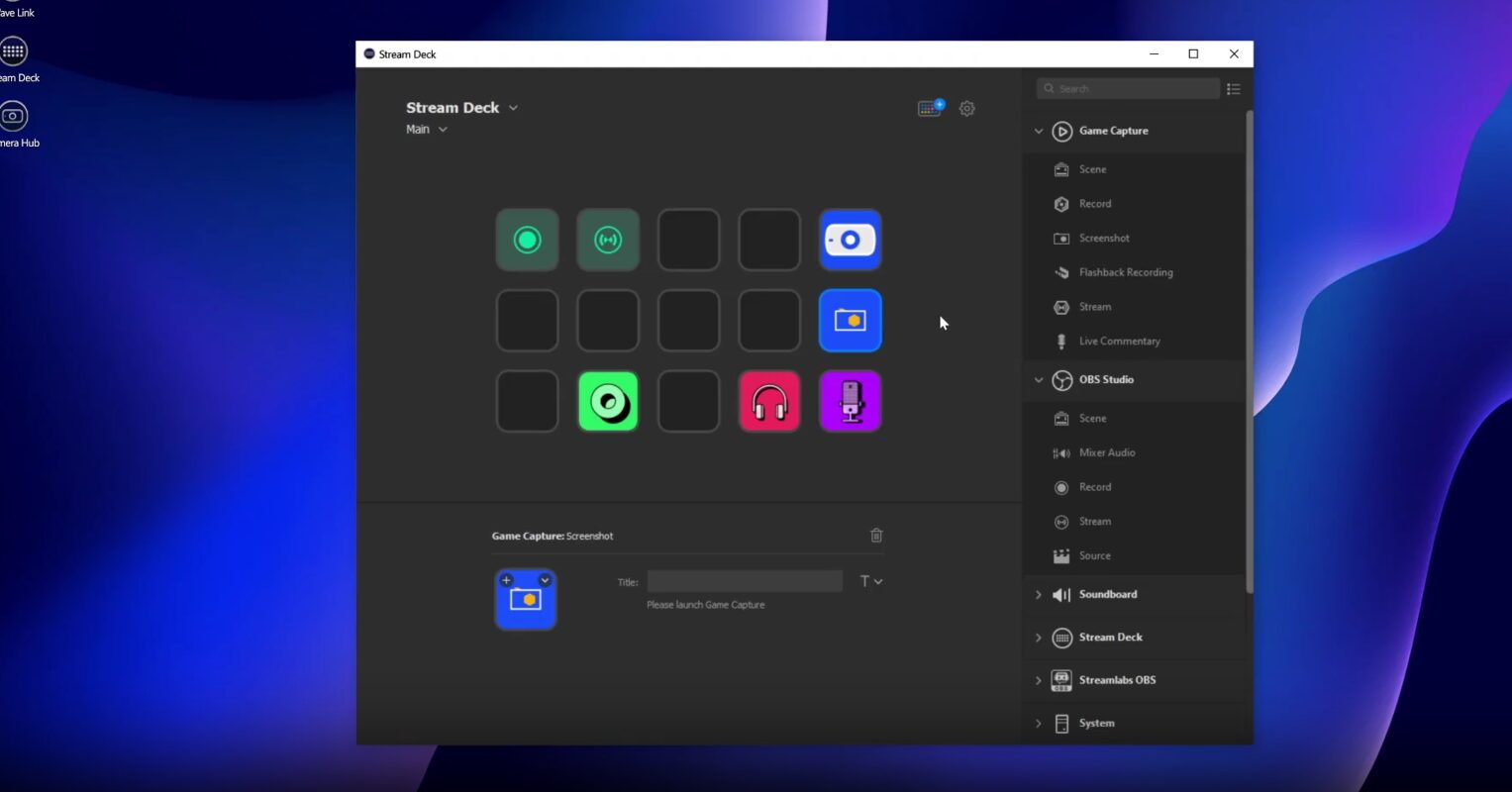
Task: Open the title text style dropdown
Action: [871, 582]
